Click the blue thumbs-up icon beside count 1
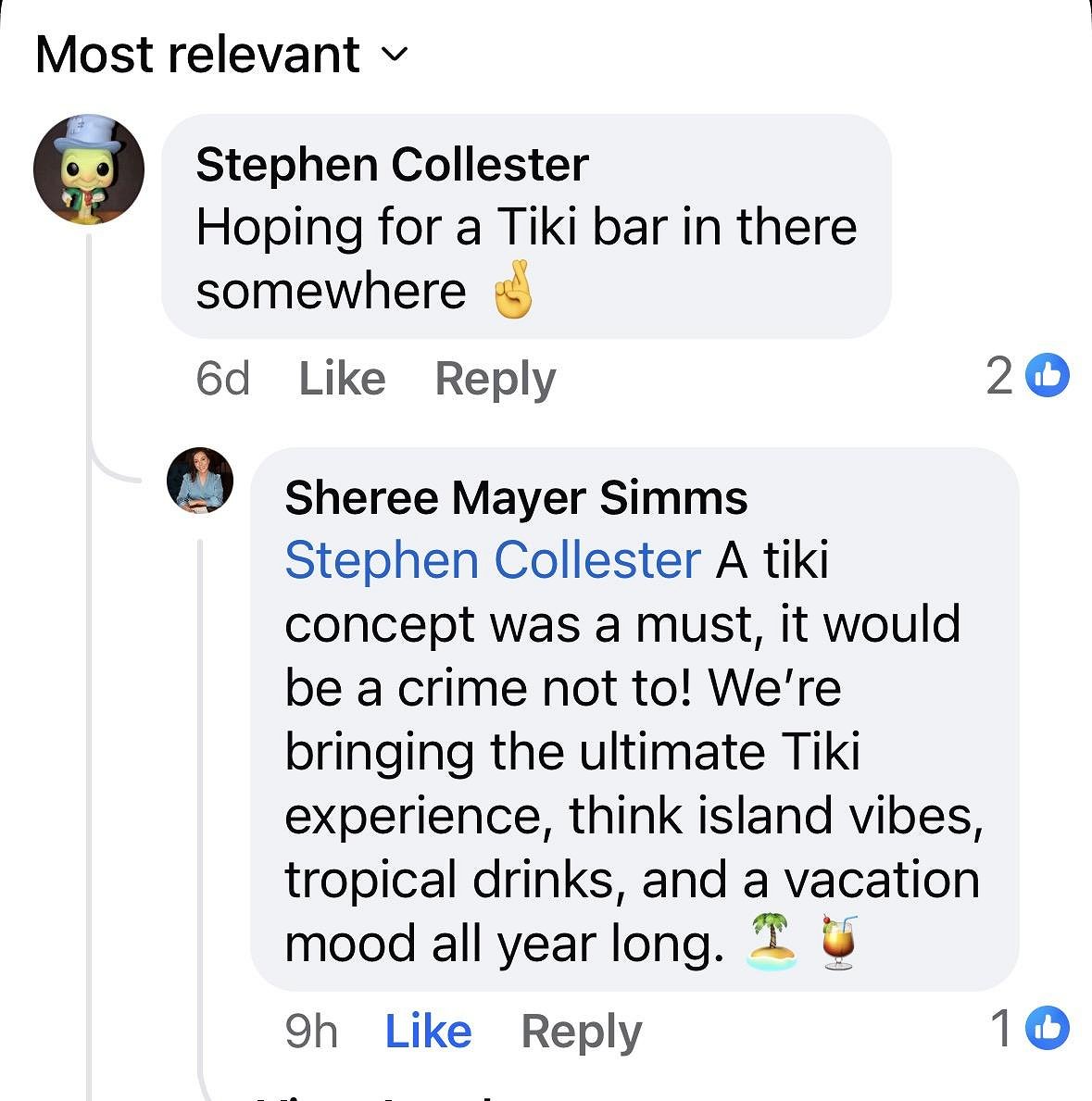The width and height of the screenshot is (1092, 1101). click(x=1048, y=1028)
